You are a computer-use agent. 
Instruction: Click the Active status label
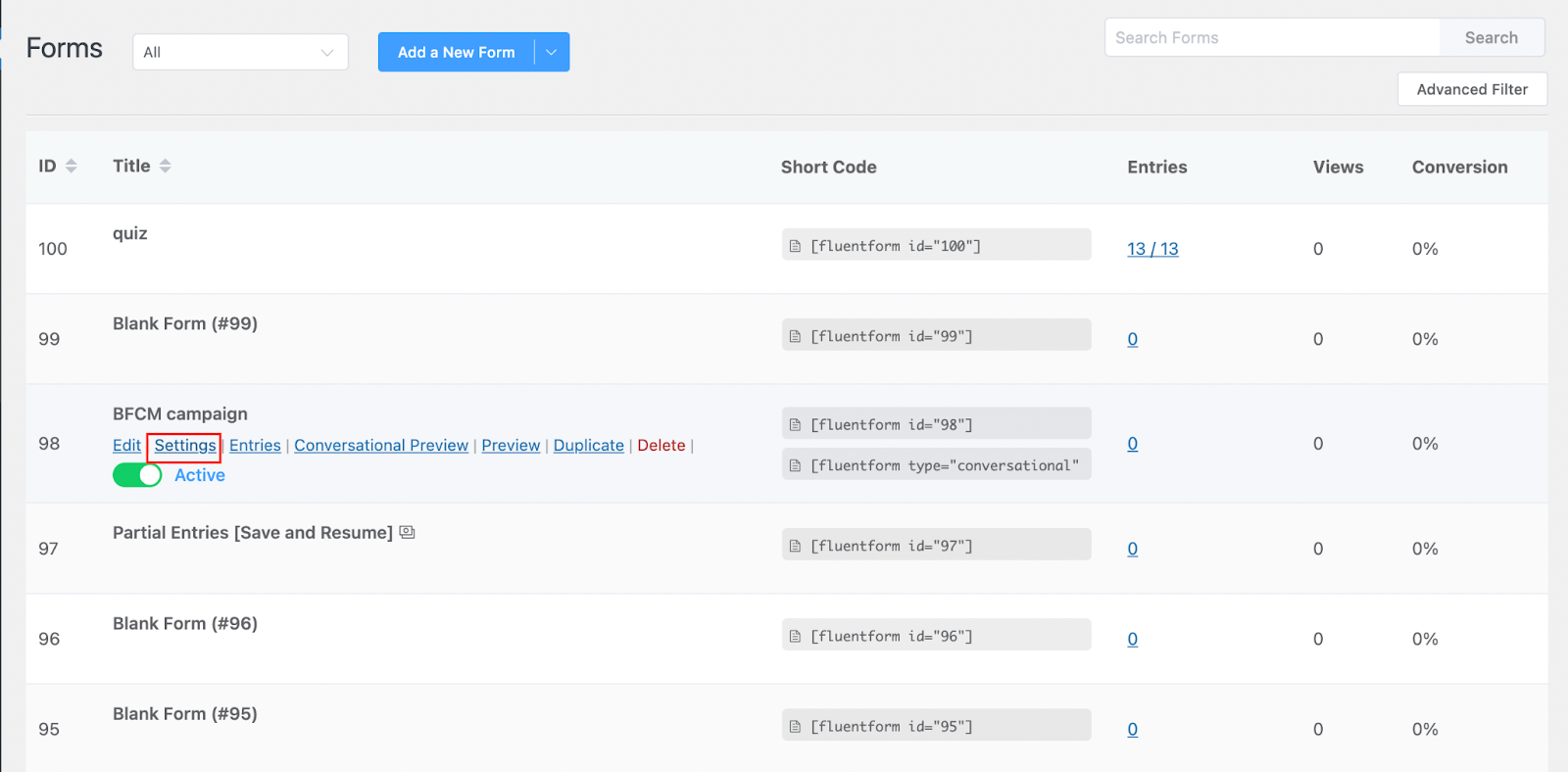[x=200, y=475]
